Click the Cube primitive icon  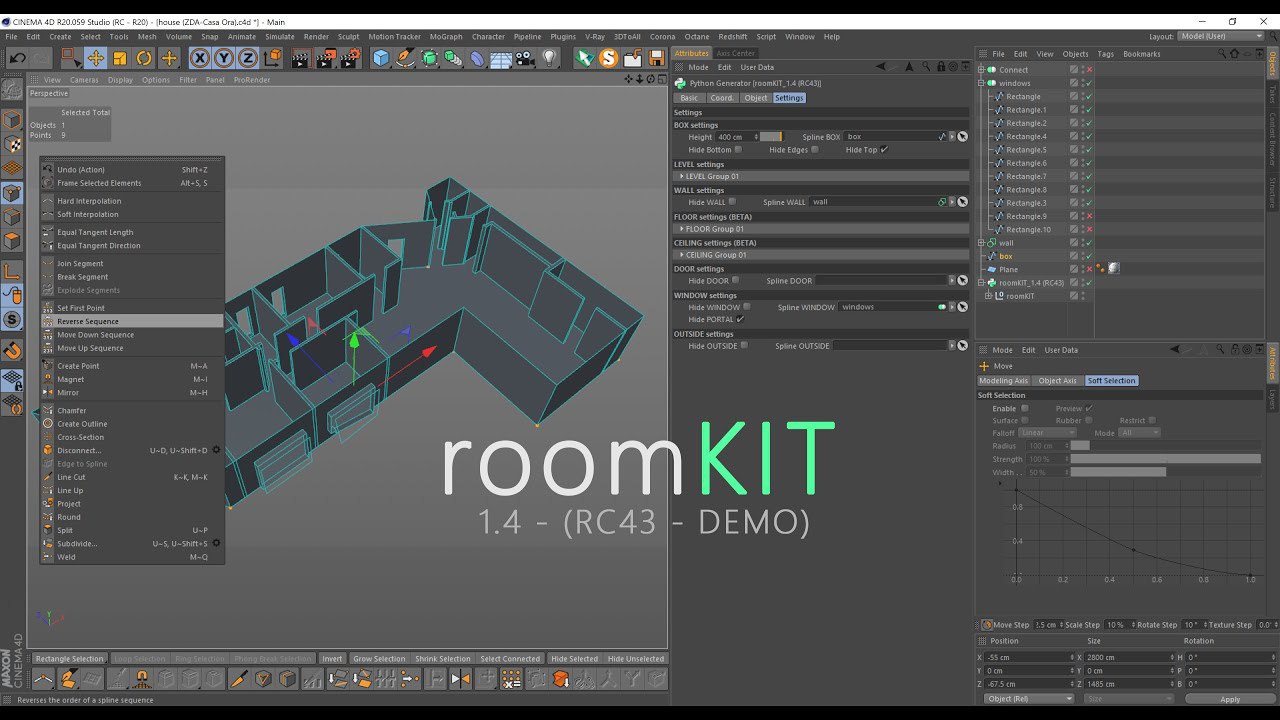381,58
